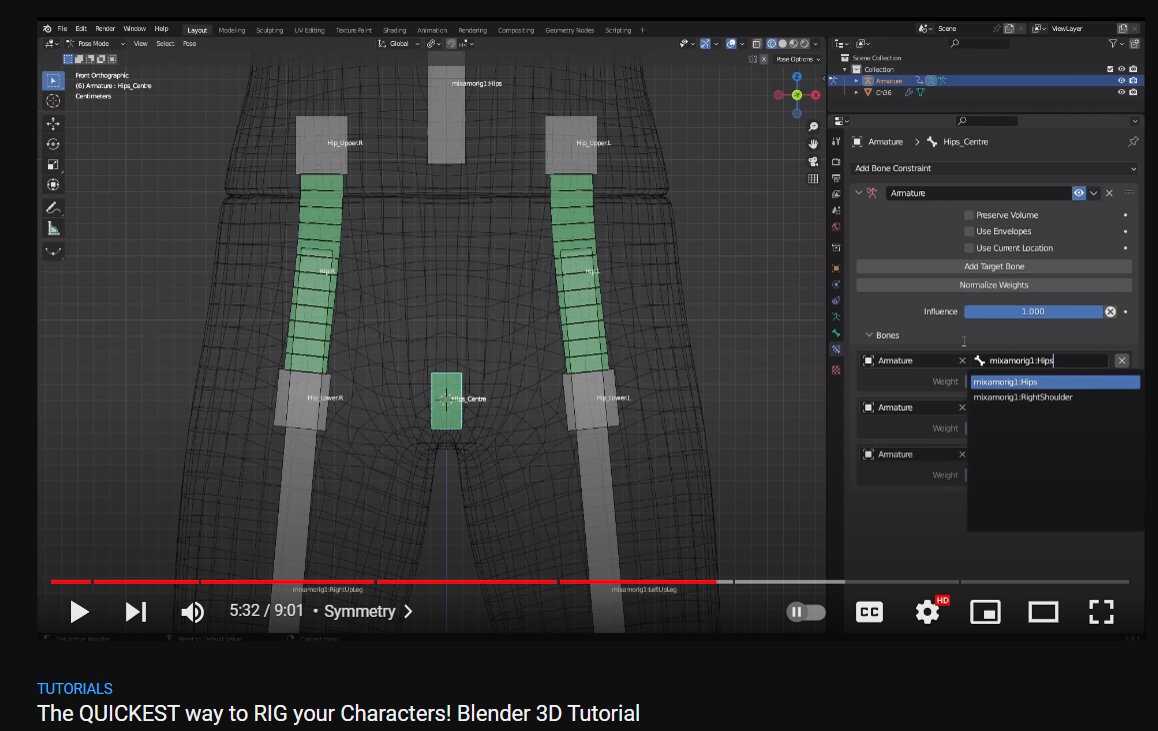Image resolution: width=1158 pixels, height=731 pixels.
Task: Expand Armature item in outliner tree
Action: pos(857,80)
